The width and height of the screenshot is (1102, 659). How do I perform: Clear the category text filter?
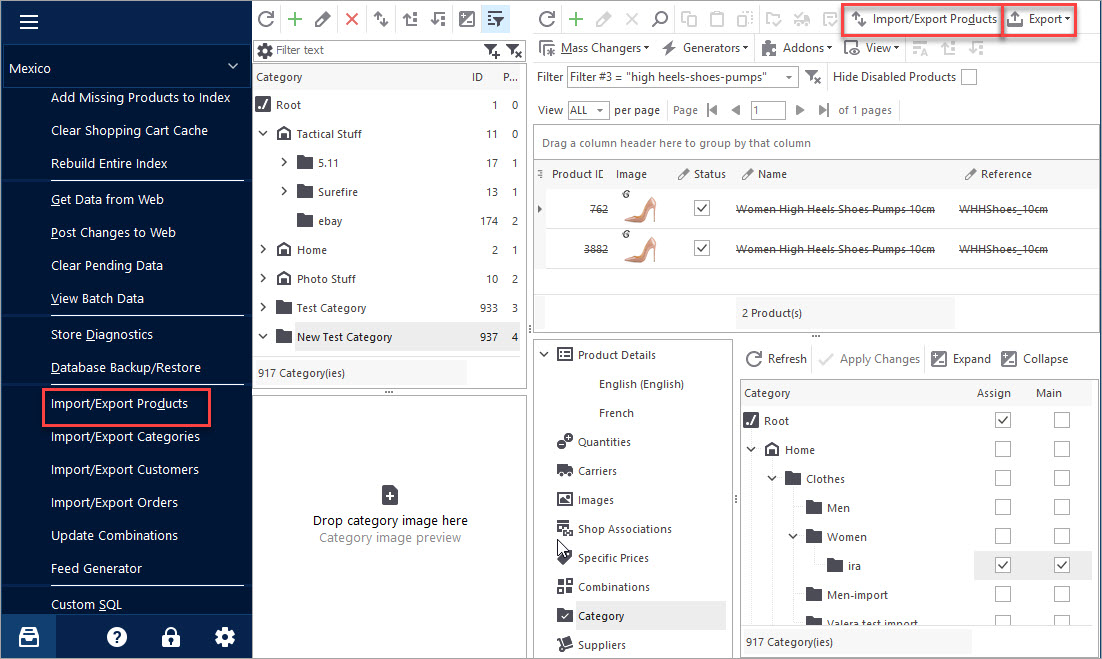514,51
